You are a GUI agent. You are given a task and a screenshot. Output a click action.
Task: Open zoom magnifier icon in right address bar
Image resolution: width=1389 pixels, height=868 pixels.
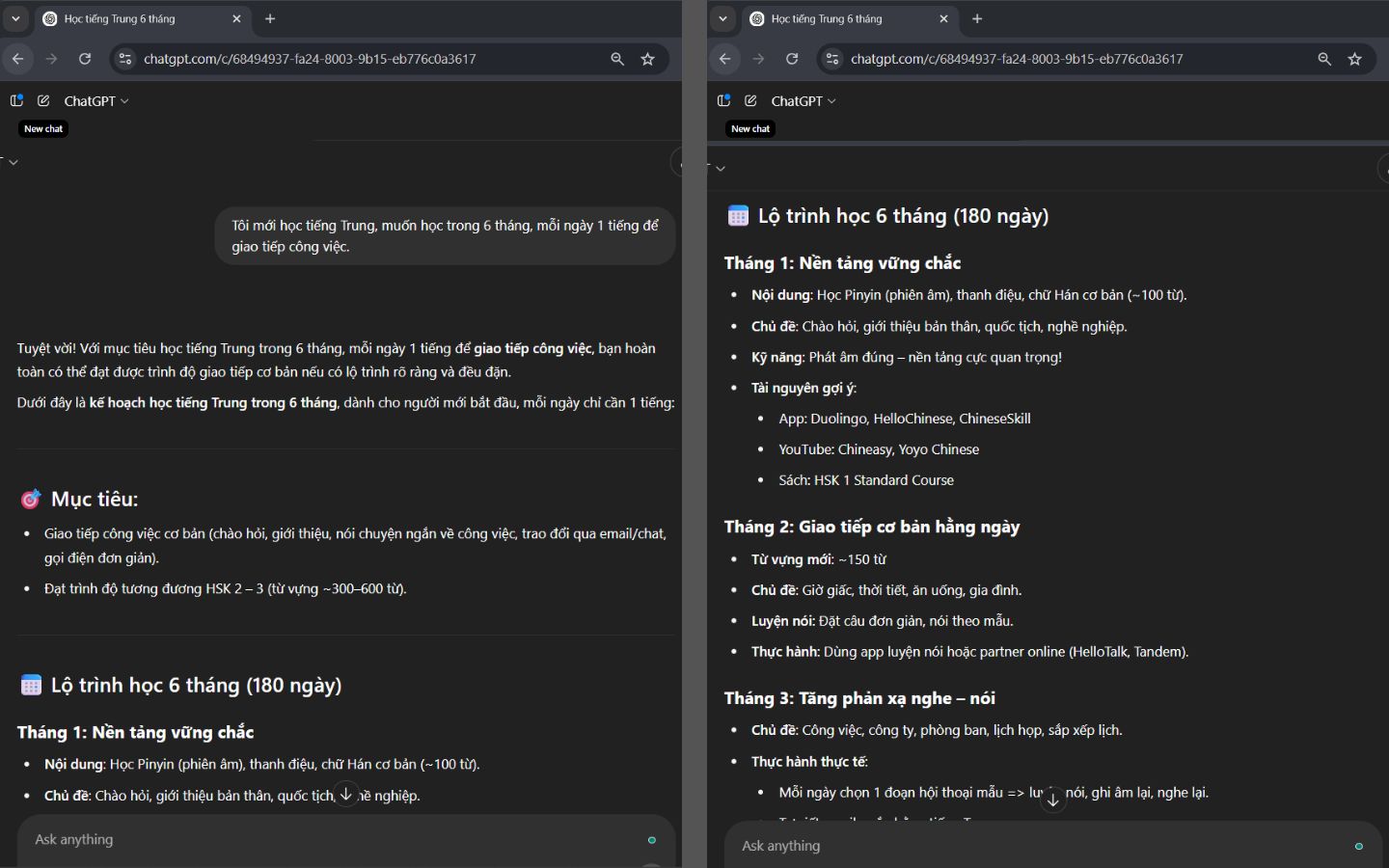[1324, 59]
